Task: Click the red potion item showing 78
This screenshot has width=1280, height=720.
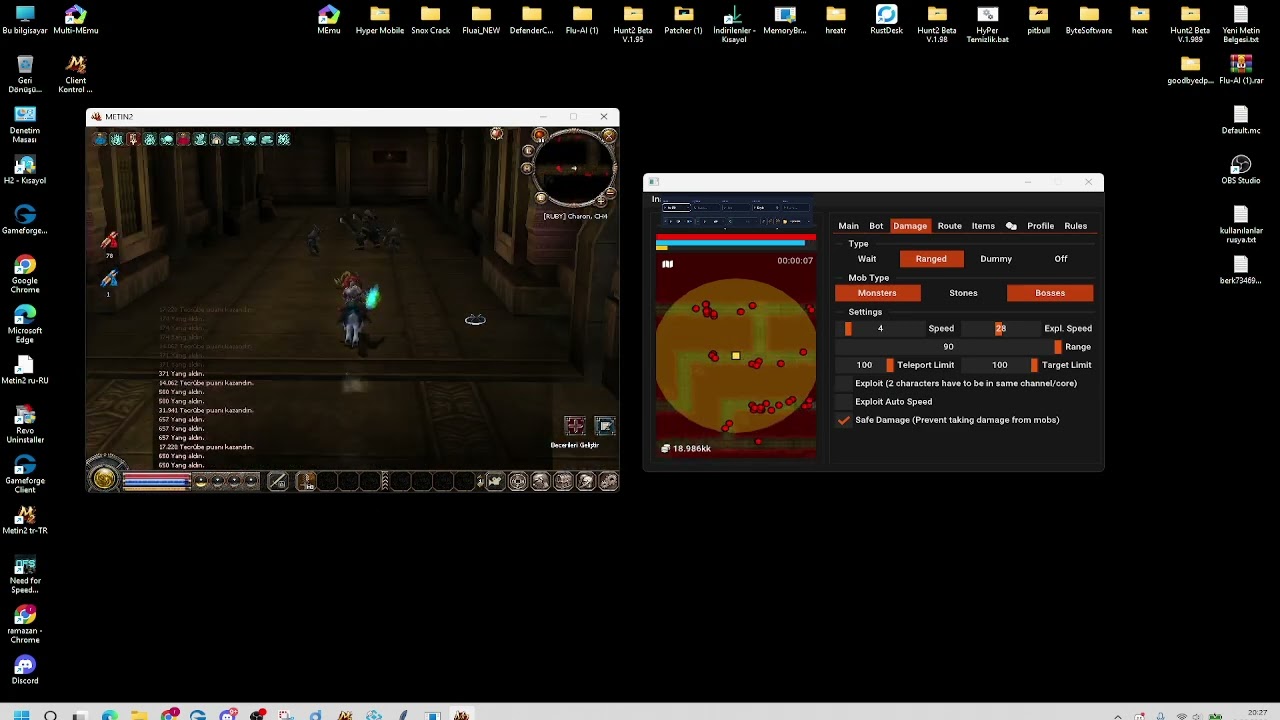Action: [x=109, y=241]
